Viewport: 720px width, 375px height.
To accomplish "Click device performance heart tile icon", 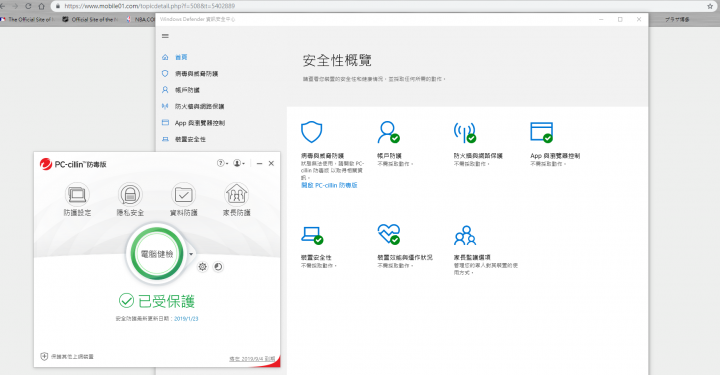I will [x=388, y=234].
